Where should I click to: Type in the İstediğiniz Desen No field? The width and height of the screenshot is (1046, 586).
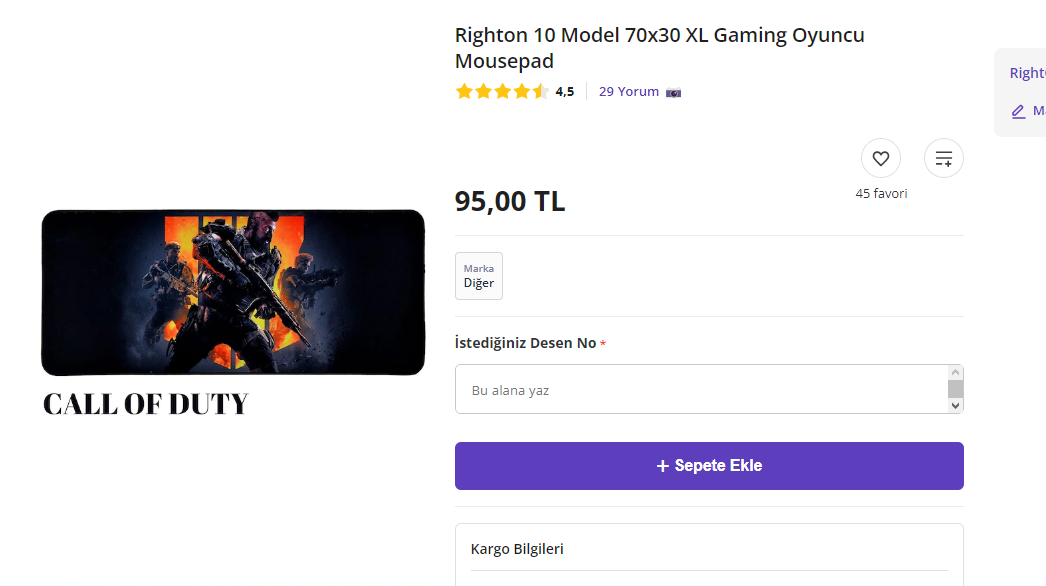[700, 389]
